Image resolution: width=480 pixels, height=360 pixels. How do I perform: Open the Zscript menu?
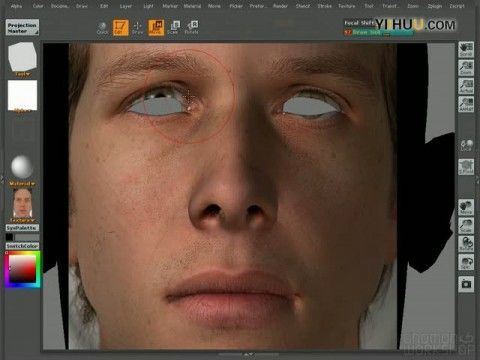click(457, 6)
